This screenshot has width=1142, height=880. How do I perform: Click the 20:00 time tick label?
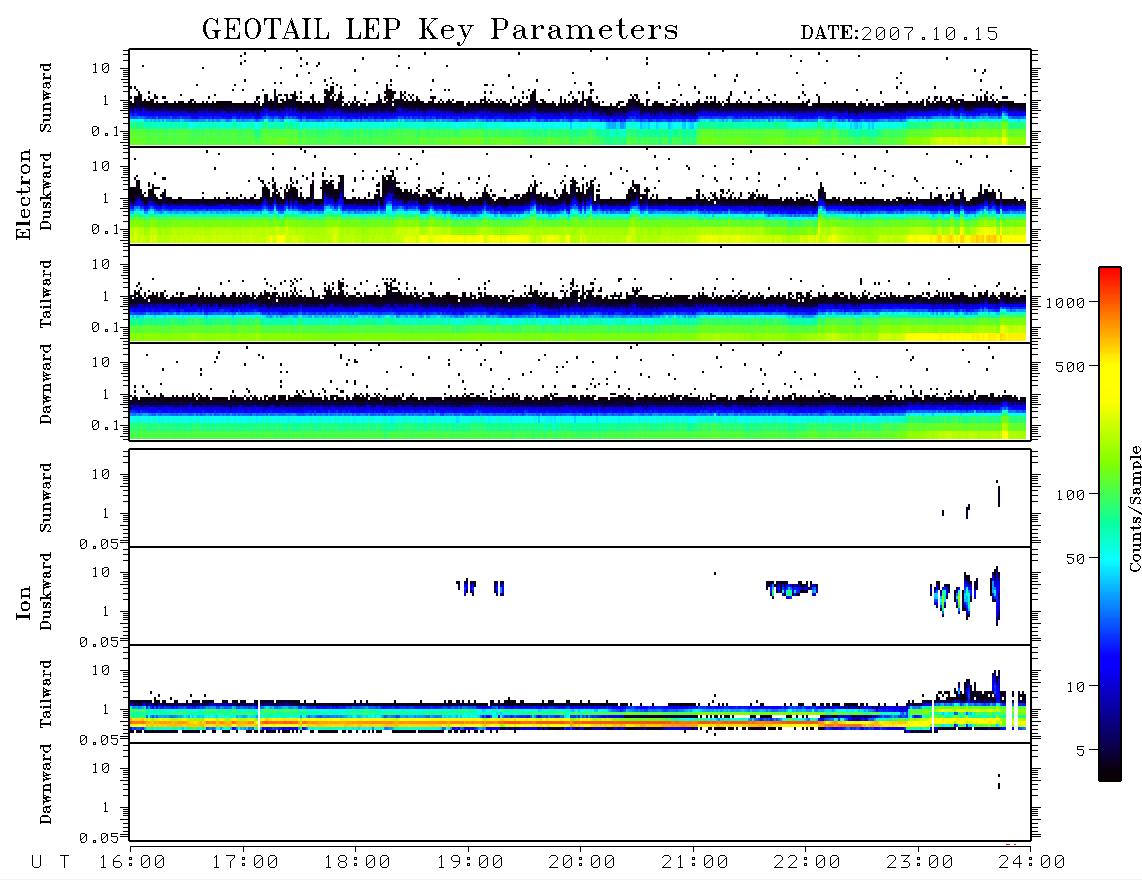[582, 863]
